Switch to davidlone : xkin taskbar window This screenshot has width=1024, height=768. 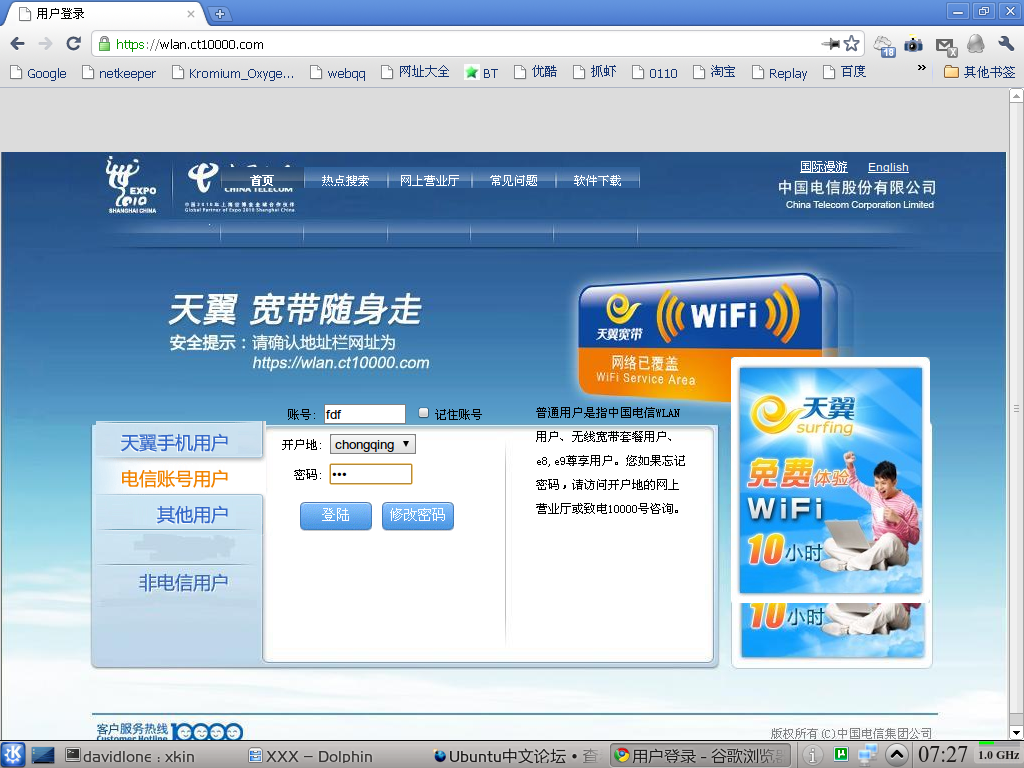[131, 756]
